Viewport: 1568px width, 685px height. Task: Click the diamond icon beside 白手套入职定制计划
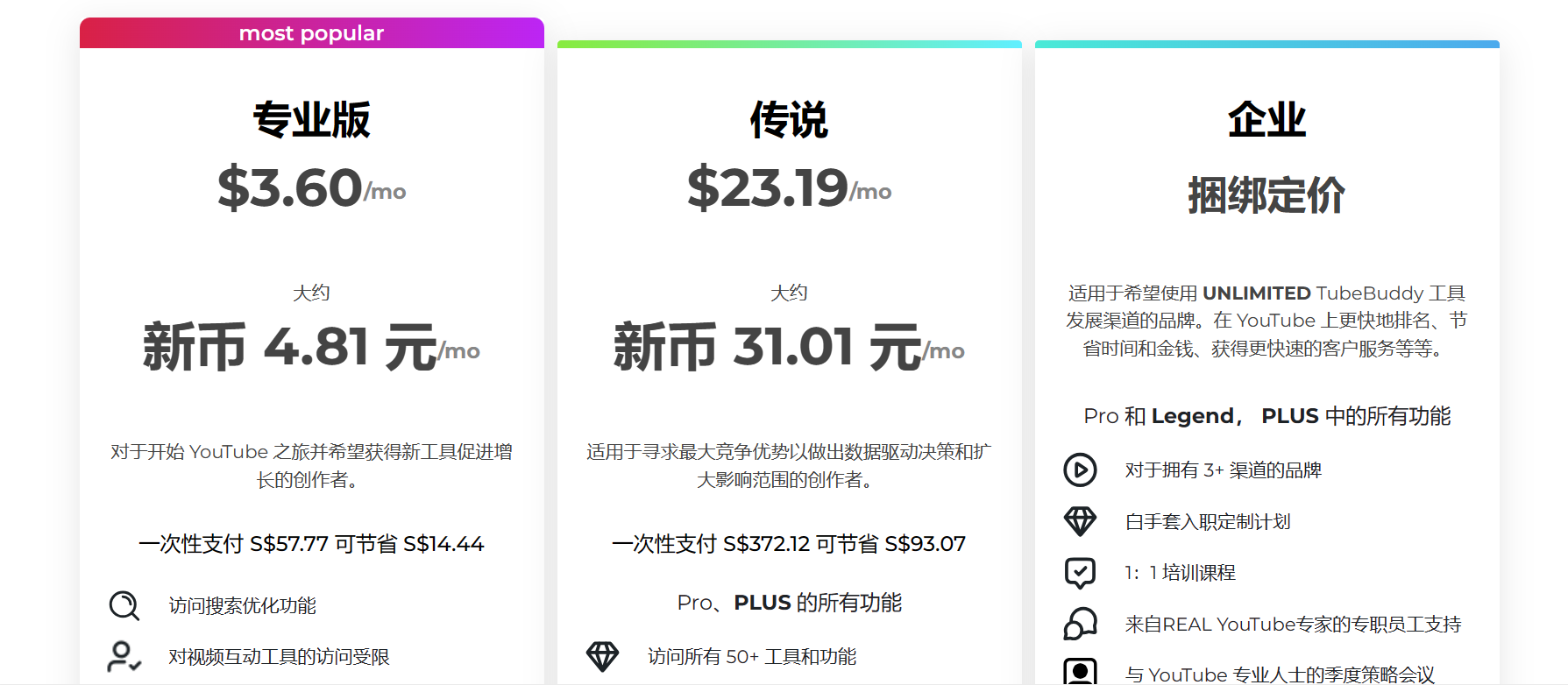click(1080, 522)
